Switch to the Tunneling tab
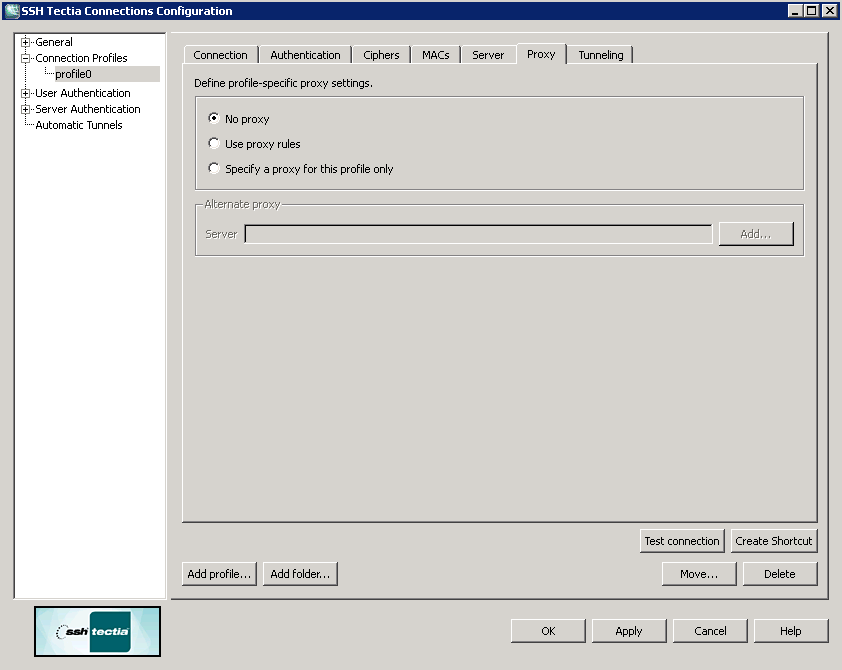The height and width of the screenshot is (670, 842). [x=600, y=55]
